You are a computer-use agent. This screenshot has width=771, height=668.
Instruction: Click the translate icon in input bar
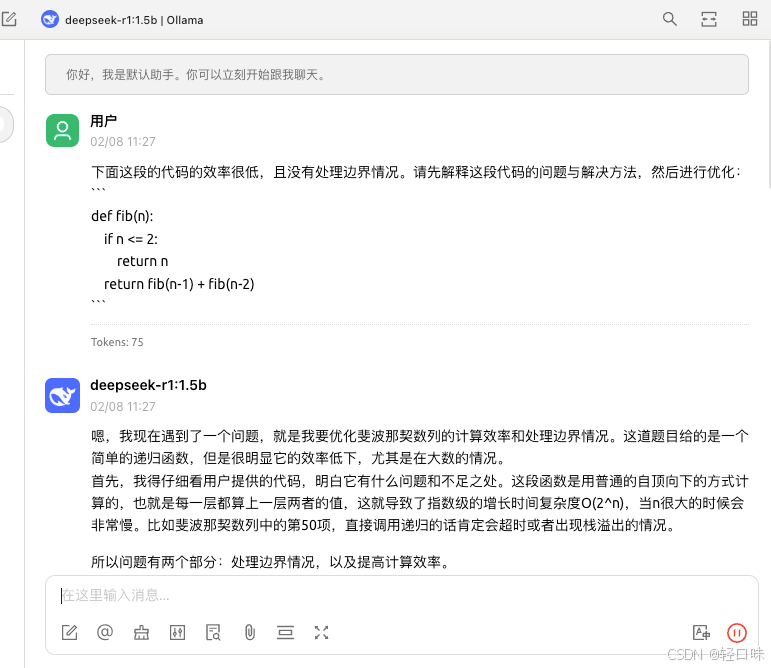click(701, 632)
